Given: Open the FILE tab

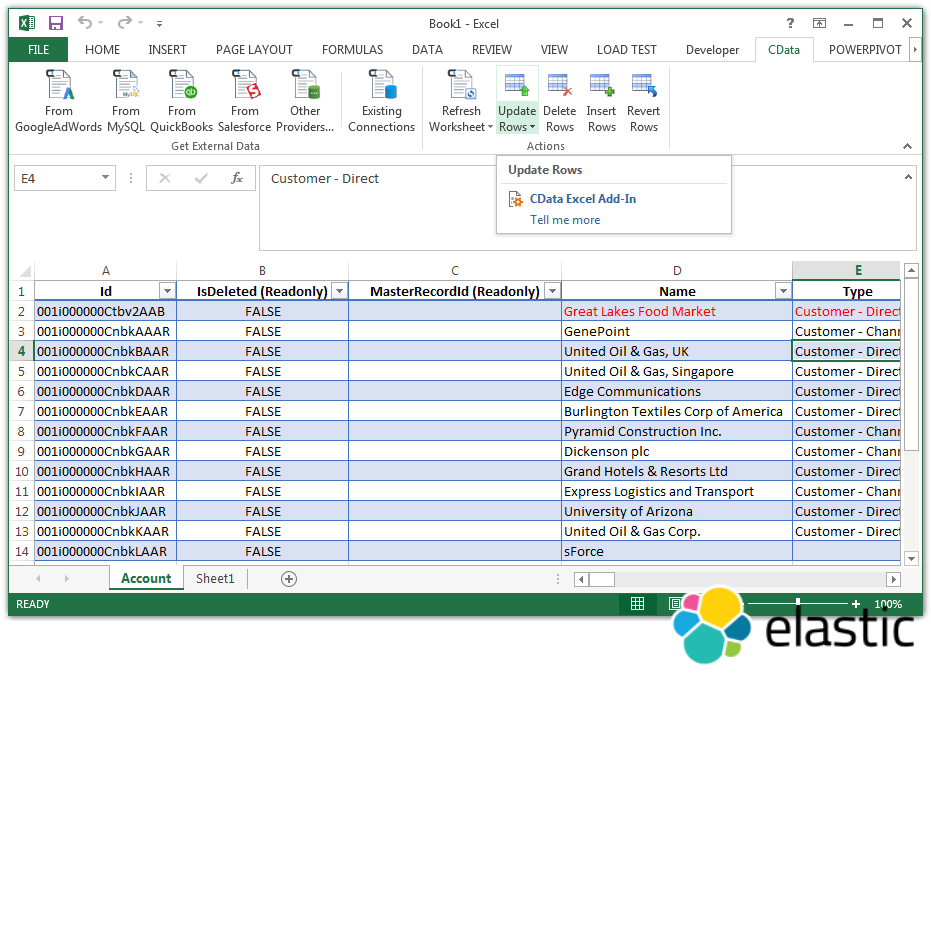Looking at the screenshot, I should pos(39,50).
